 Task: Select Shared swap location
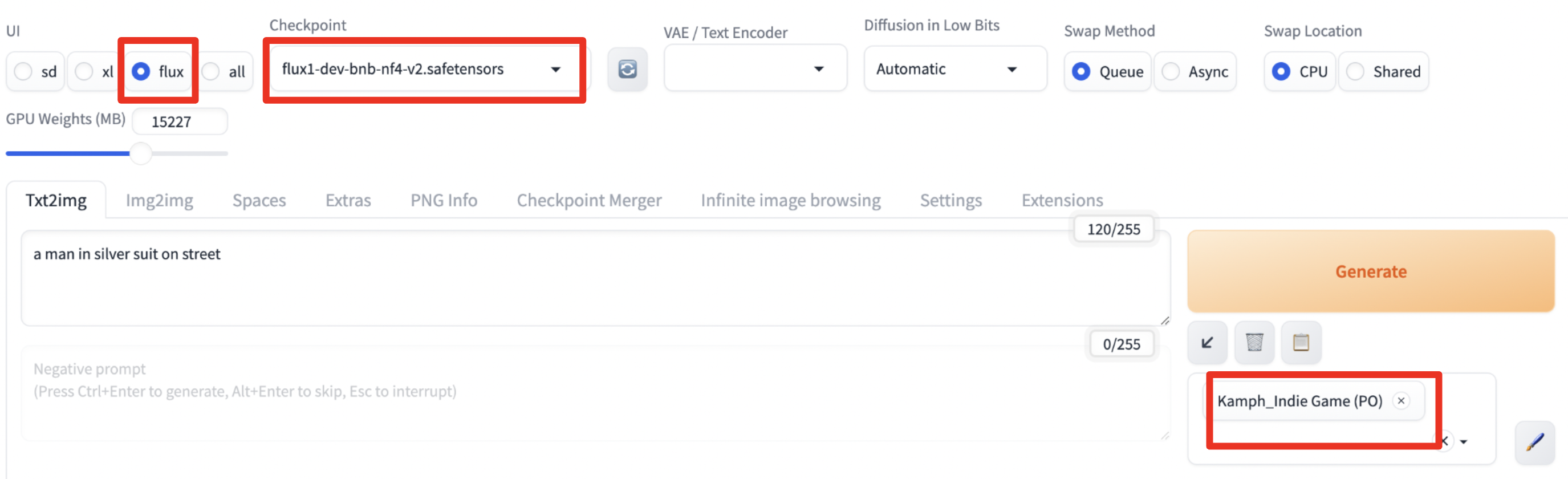coord(1355,72)
